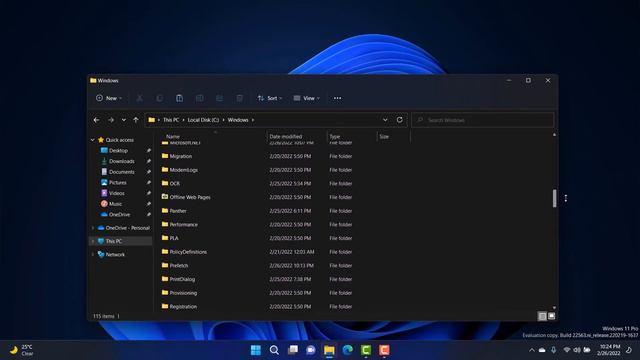Open the New item dropdown
This screenshot has width=640, height=360.
point(109,98)
